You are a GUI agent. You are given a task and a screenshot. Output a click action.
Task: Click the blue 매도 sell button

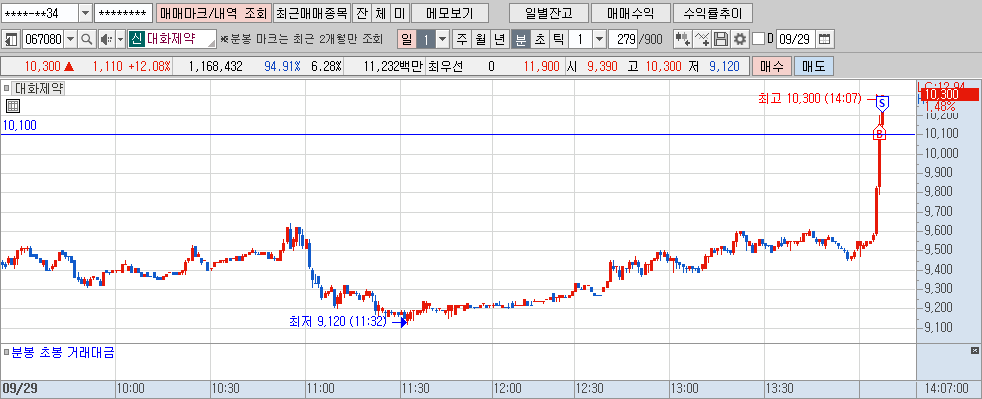tap(813, 66)
